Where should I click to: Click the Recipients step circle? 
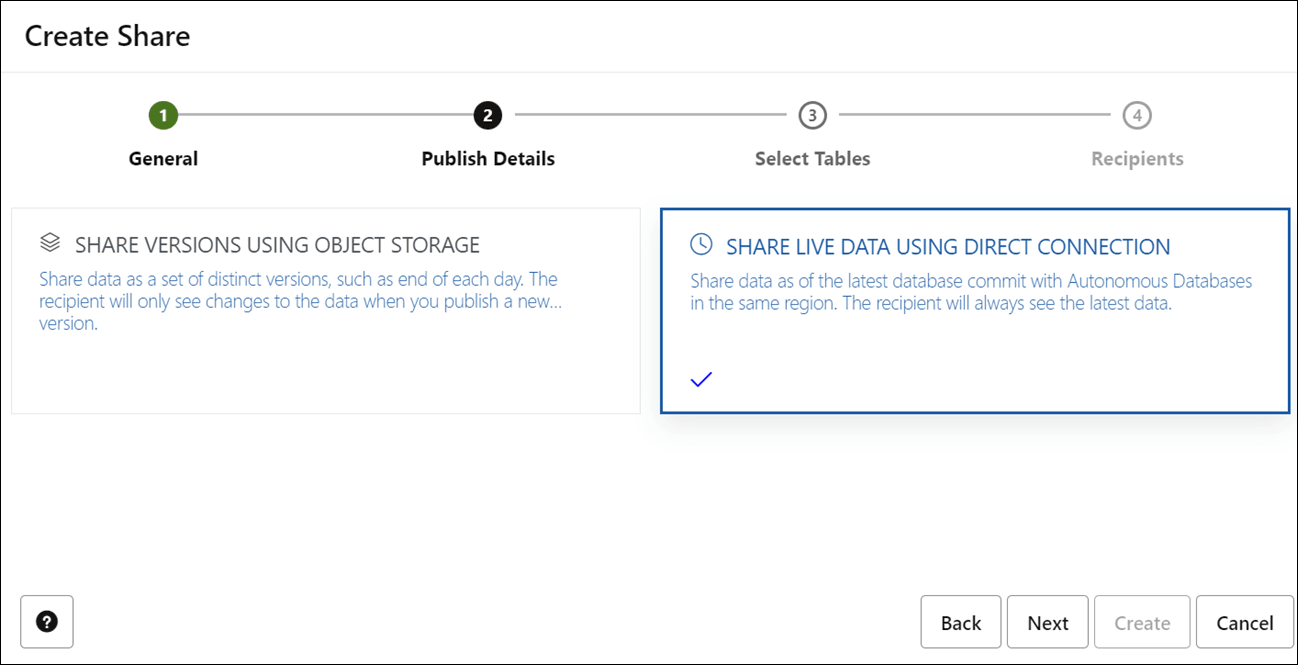(1136, 114)
